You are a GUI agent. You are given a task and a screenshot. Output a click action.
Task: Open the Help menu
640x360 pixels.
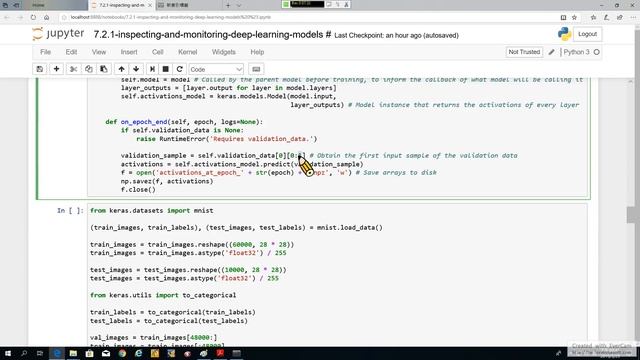tap(257, 52)
